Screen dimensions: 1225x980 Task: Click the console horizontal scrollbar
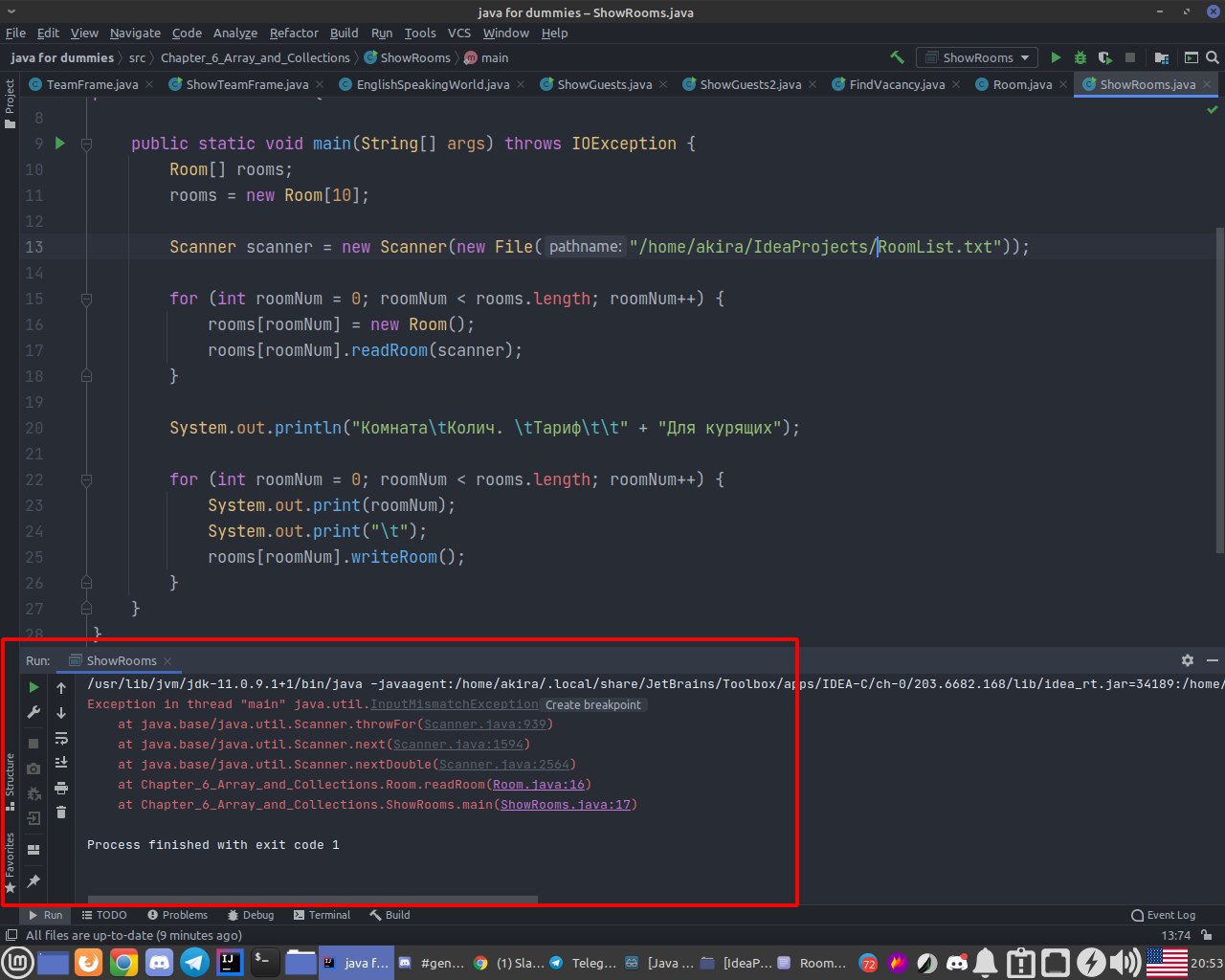tap(312, 900)
